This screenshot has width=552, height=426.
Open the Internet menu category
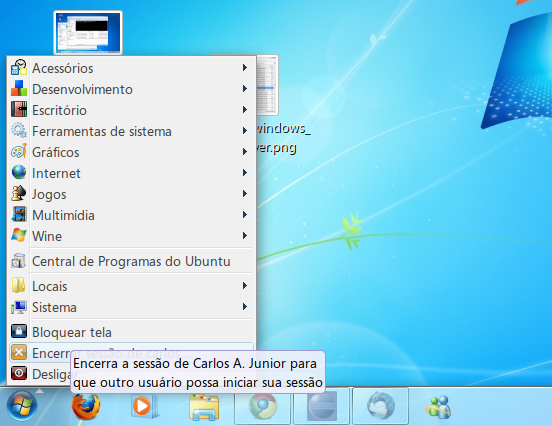point(131,173)
